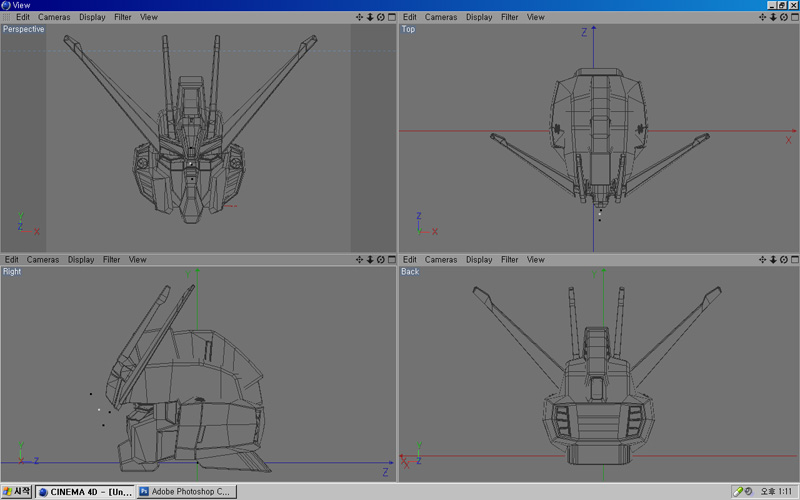Screen dimensions: 800x500
Task: Click the Perspective viewport label
Action: tap(23, 29)
